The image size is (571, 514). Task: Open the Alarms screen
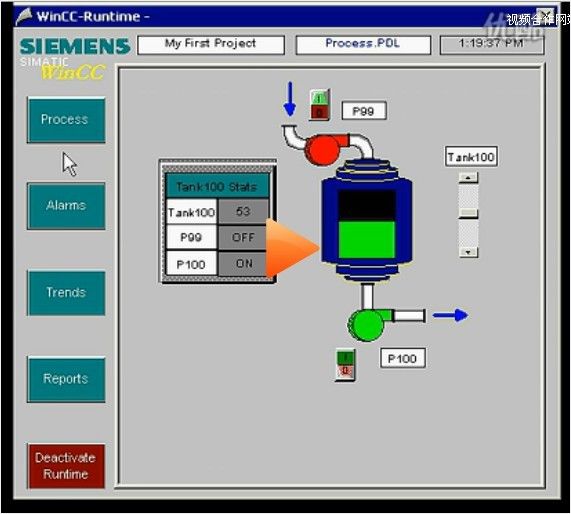[66, 206]
